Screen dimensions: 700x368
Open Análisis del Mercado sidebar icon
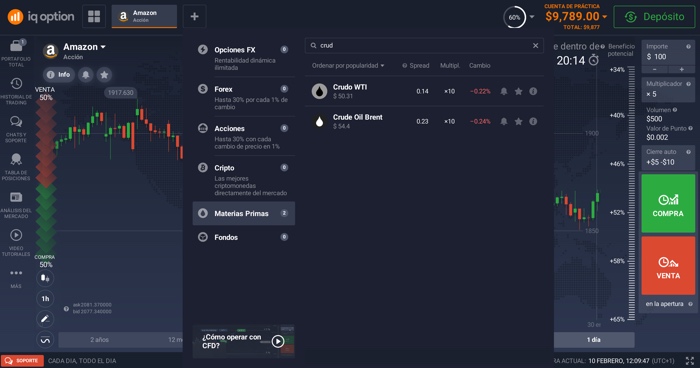click(16, 205)
